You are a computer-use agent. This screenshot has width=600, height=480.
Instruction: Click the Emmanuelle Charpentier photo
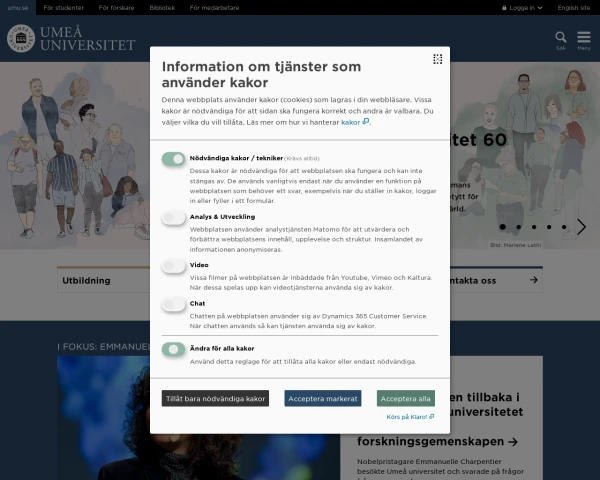(198, 418)
